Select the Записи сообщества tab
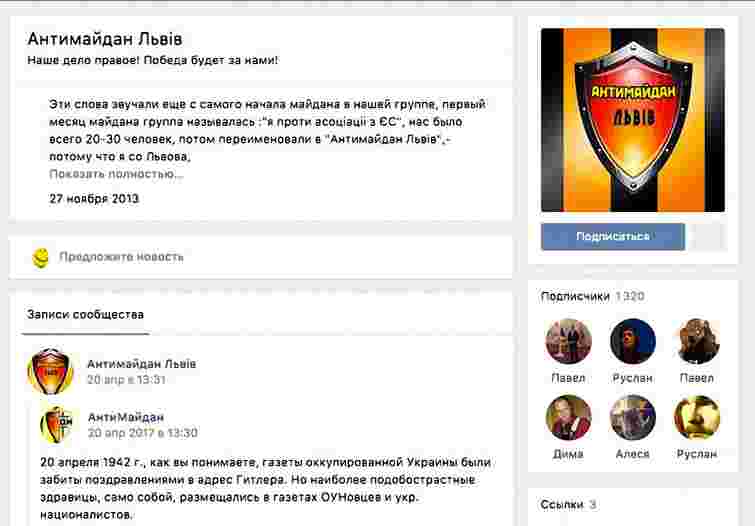 point(84,315)
